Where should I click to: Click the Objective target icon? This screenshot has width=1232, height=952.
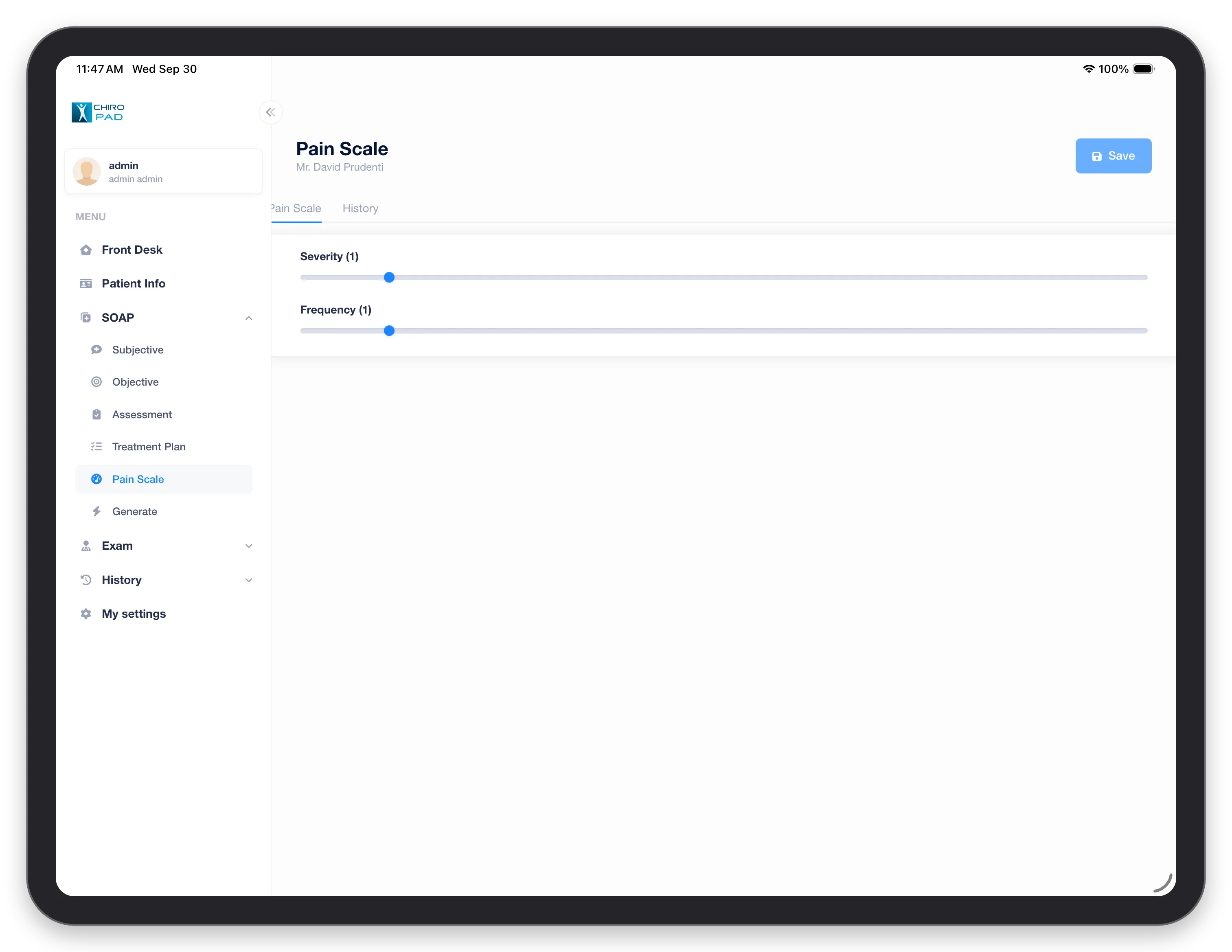pyautogui.click(x=96, y=382)
